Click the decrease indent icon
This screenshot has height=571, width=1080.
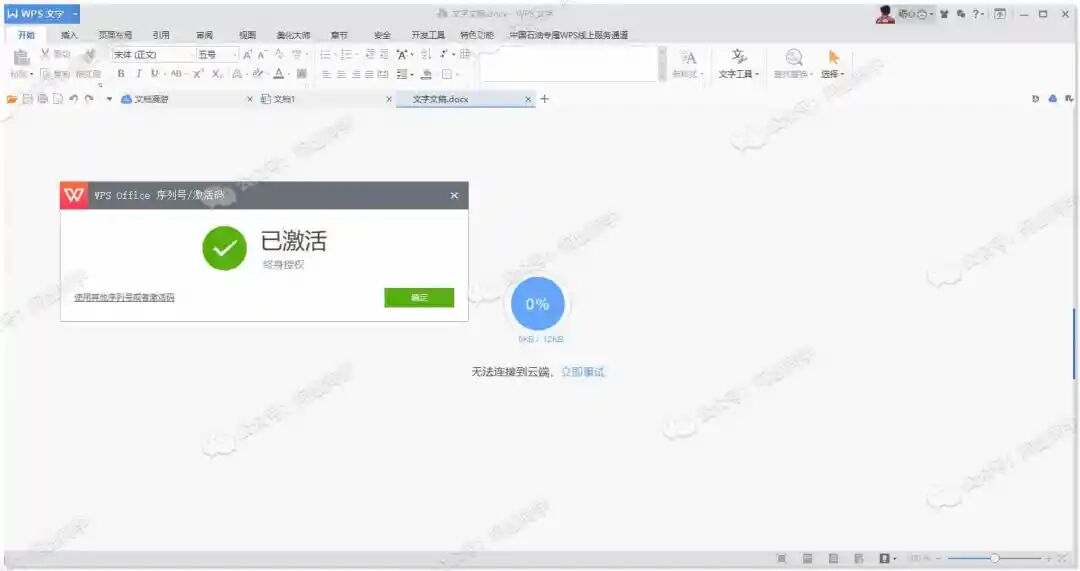(x=370, y=54)
